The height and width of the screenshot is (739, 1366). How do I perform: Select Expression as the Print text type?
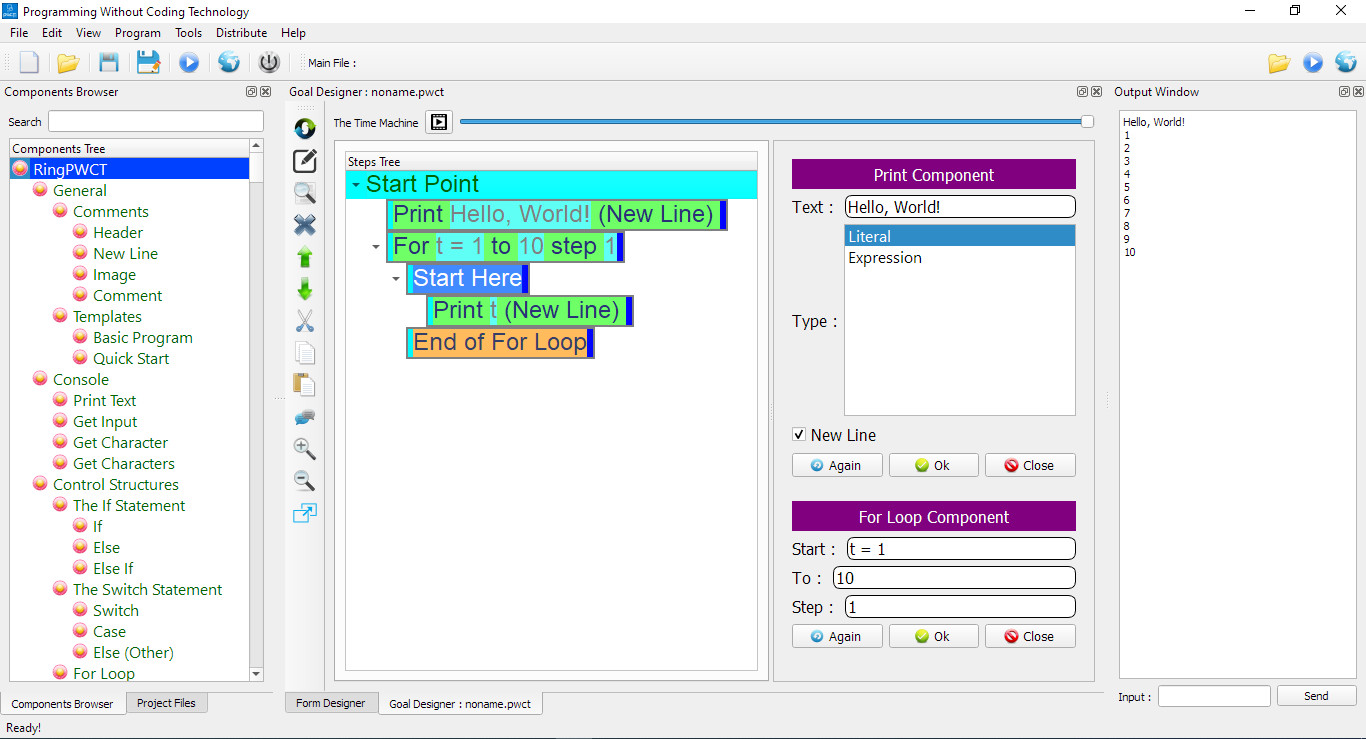(x=885, y=257)
